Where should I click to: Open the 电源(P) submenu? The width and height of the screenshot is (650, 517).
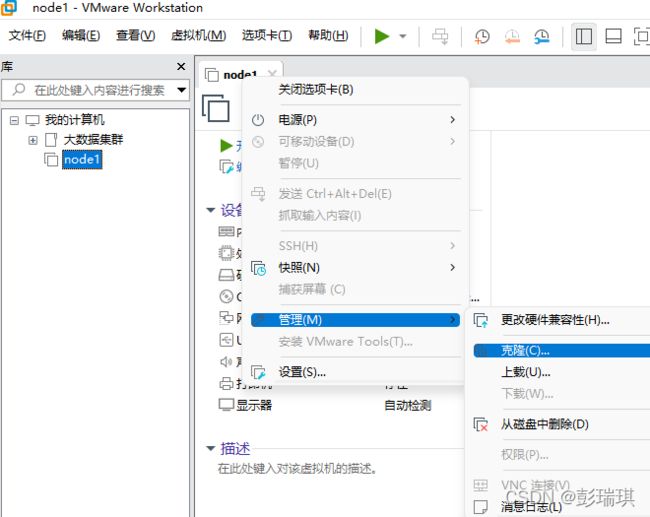click(x=356, y=120)
